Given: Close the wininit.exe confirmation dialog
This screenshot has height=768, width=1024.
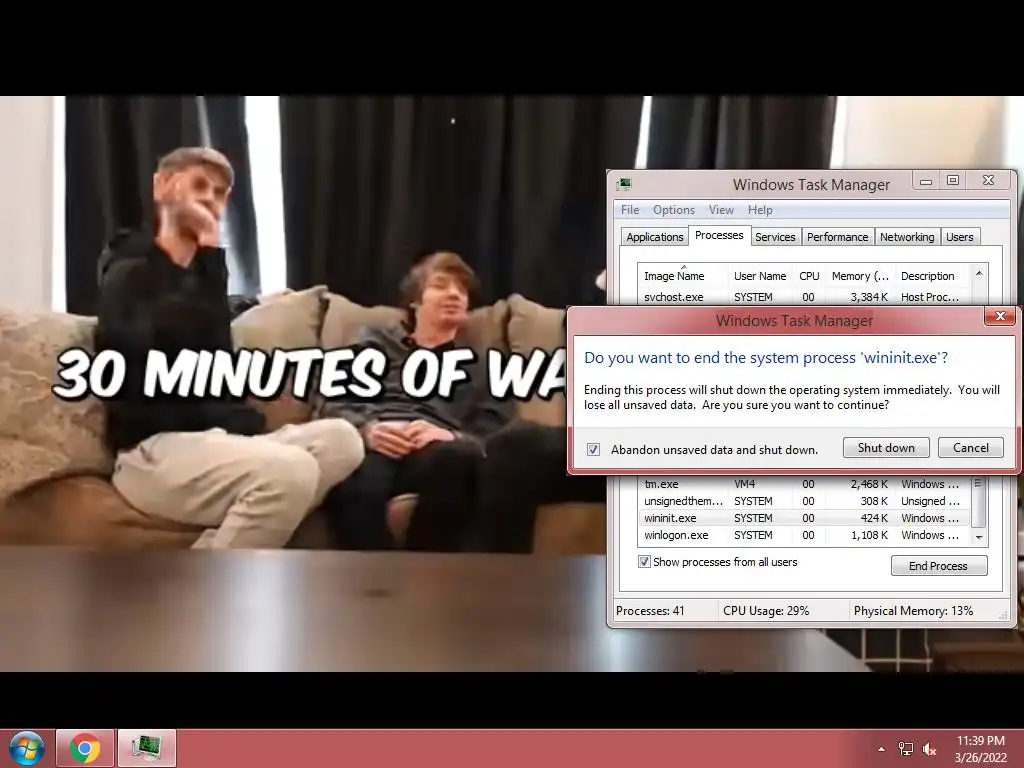Looking at the screenshot, I should [x=1000, y=316].
